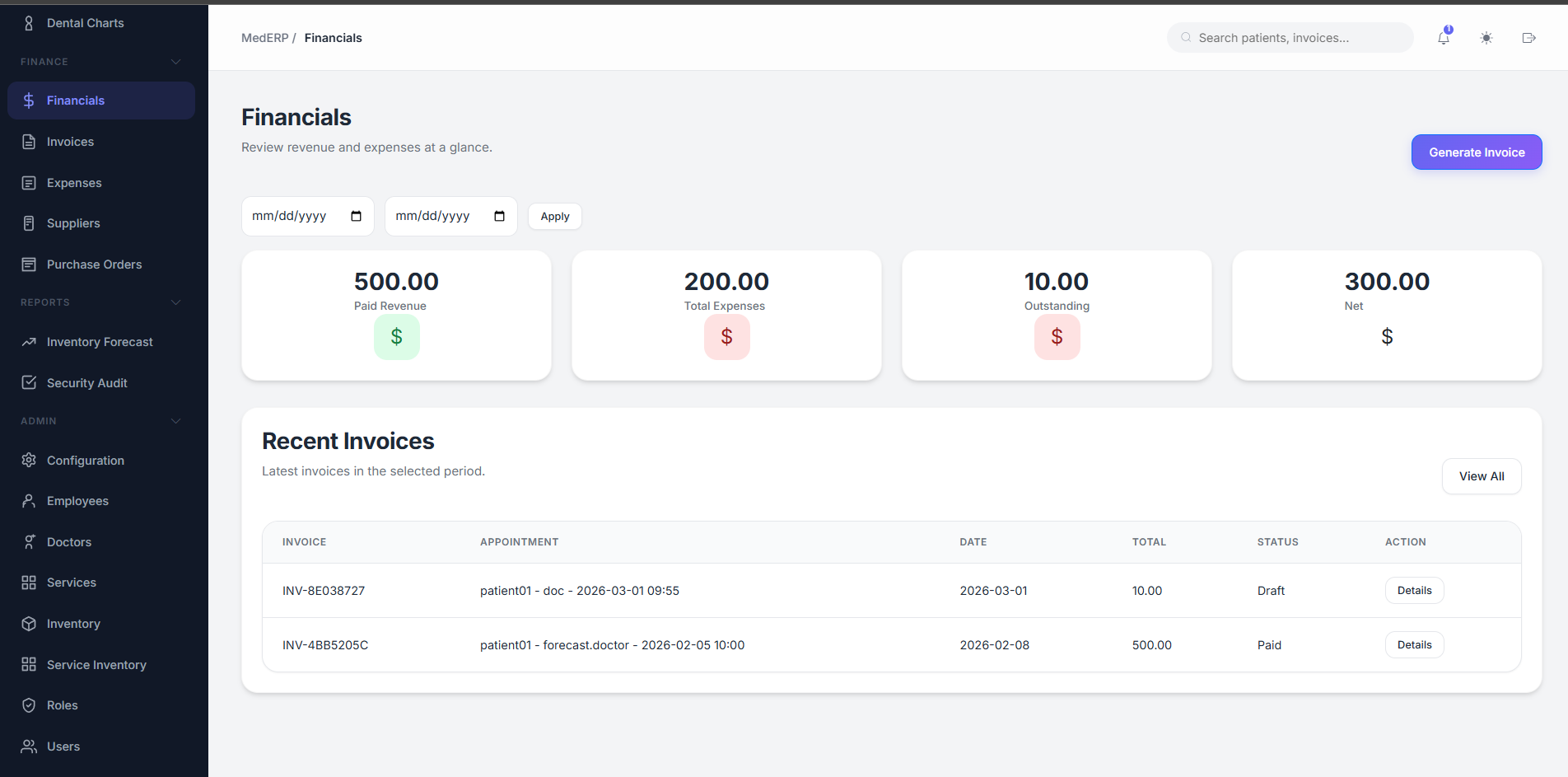Go to Inventory Forecast report

tap(100, 342)
